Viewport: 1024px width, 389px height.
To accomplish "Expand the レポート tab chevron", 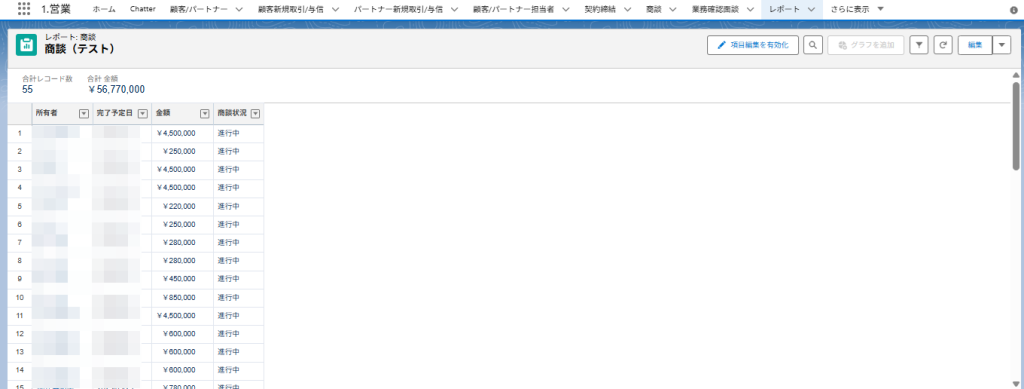I will coord(811,9).
